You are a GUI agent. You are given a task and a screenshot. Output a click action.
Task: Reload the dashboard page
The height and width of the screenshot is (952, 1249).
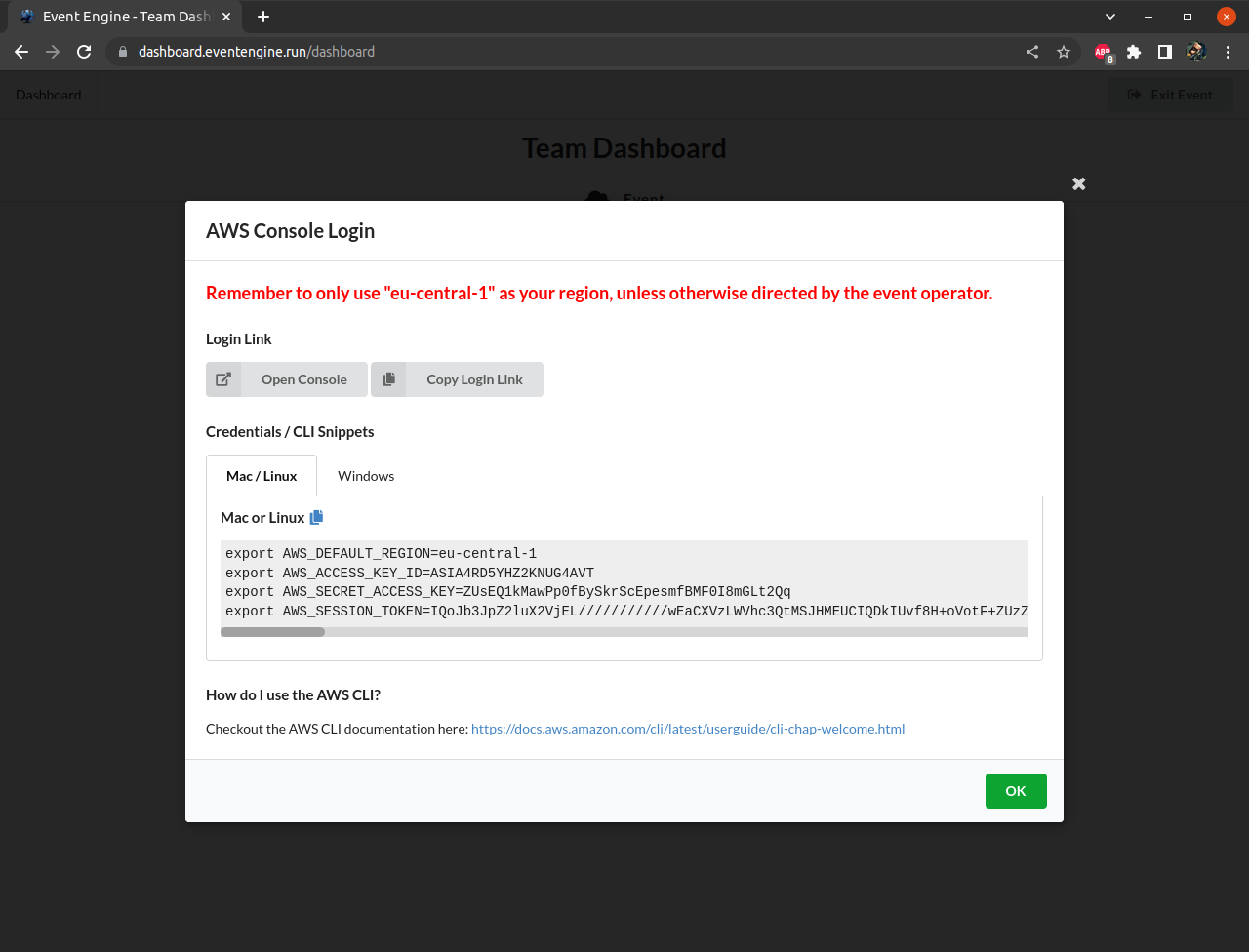[x=84, y=52]
